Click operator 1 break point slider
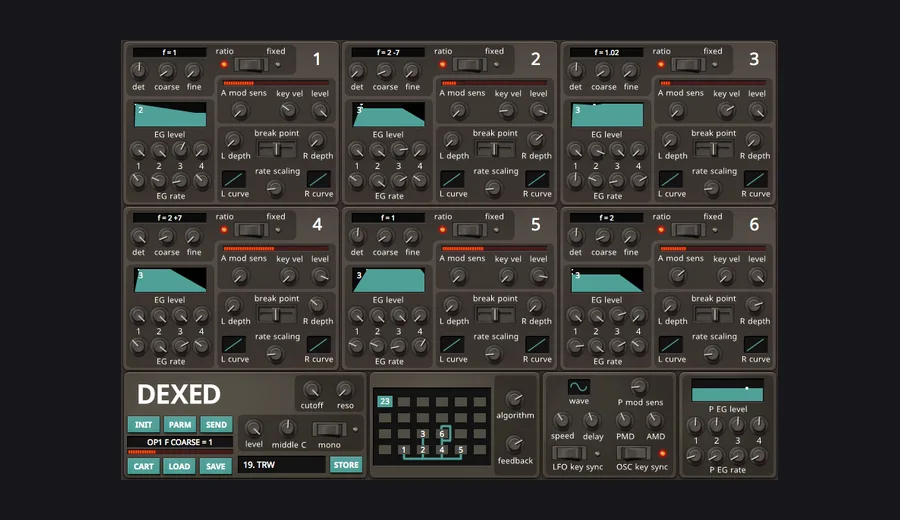Image resolution: width=900 pixels, height=520 pixels. coord(277,149)
